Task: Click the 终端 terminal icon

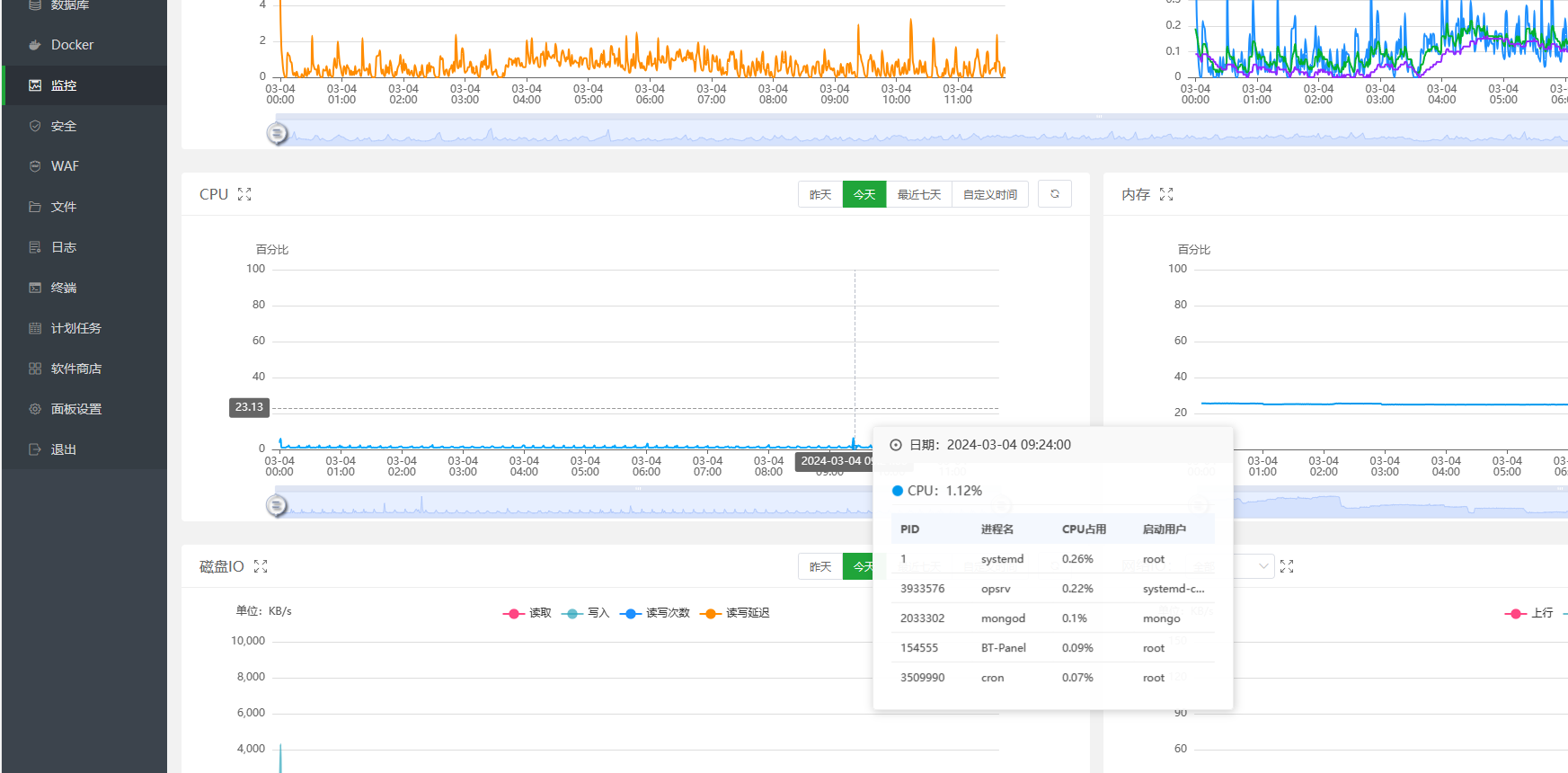Action: click(35, 288)
